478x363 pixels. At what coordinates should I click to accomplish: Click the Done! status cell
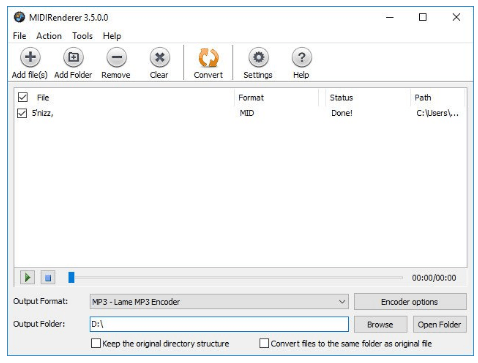(342, 113)
